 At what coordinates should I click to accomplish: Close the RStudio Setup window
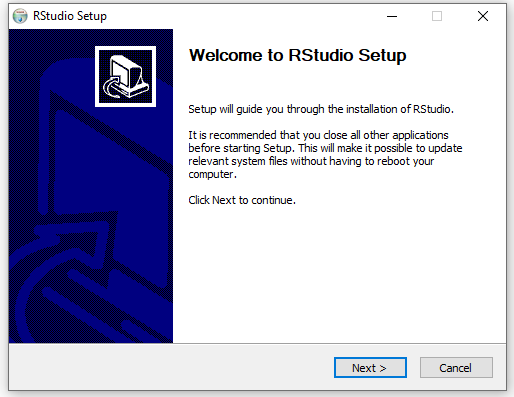[483, 16]
